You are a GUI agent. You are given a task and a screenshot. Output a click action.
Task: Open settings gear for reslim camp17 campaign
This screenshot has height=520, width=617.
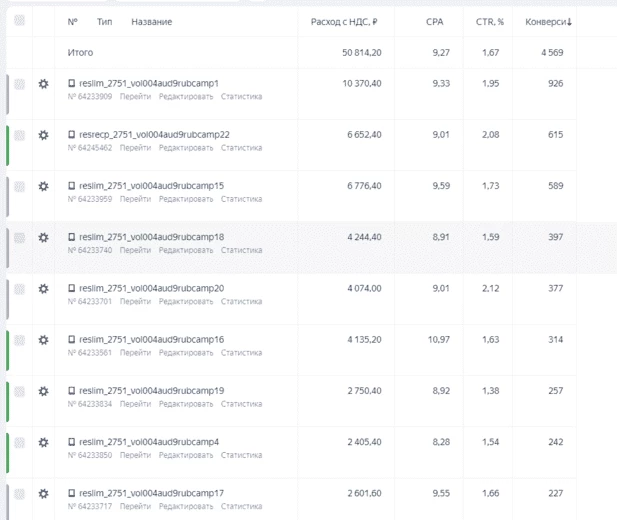point(43,493)
